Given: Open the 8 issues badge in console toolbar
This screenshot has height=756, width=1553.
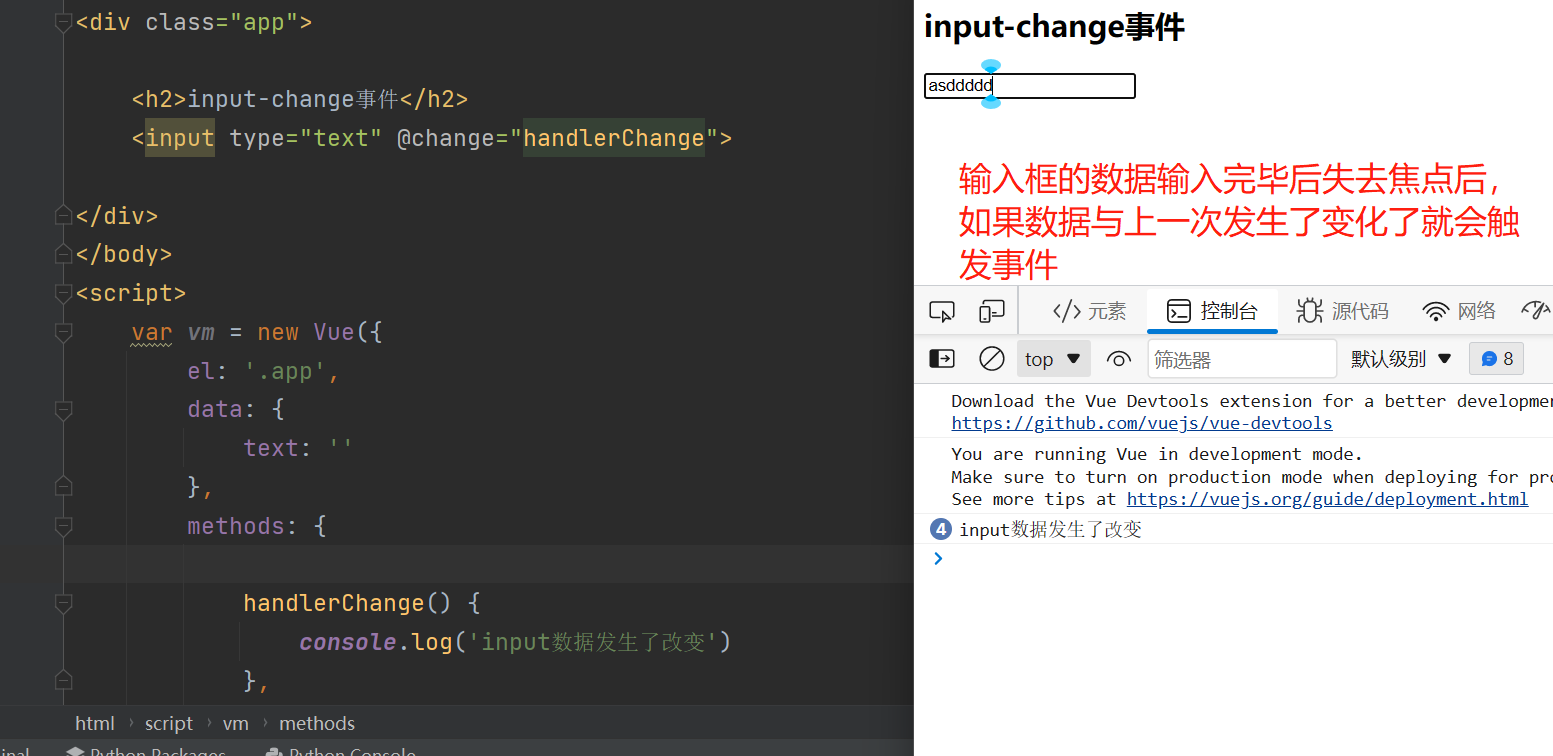Looking at the screenshot, I should click(1496, 359).
